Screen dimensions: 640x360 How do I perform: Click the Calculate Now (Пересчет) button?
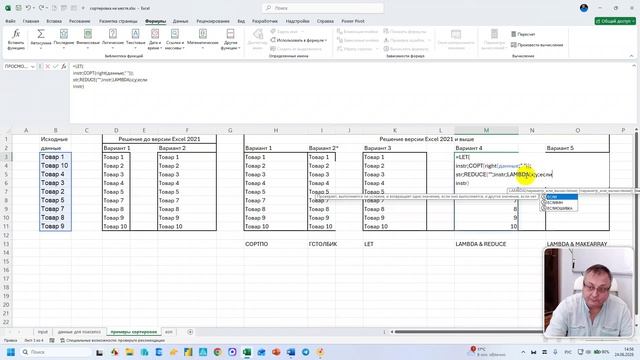[523, 34]
